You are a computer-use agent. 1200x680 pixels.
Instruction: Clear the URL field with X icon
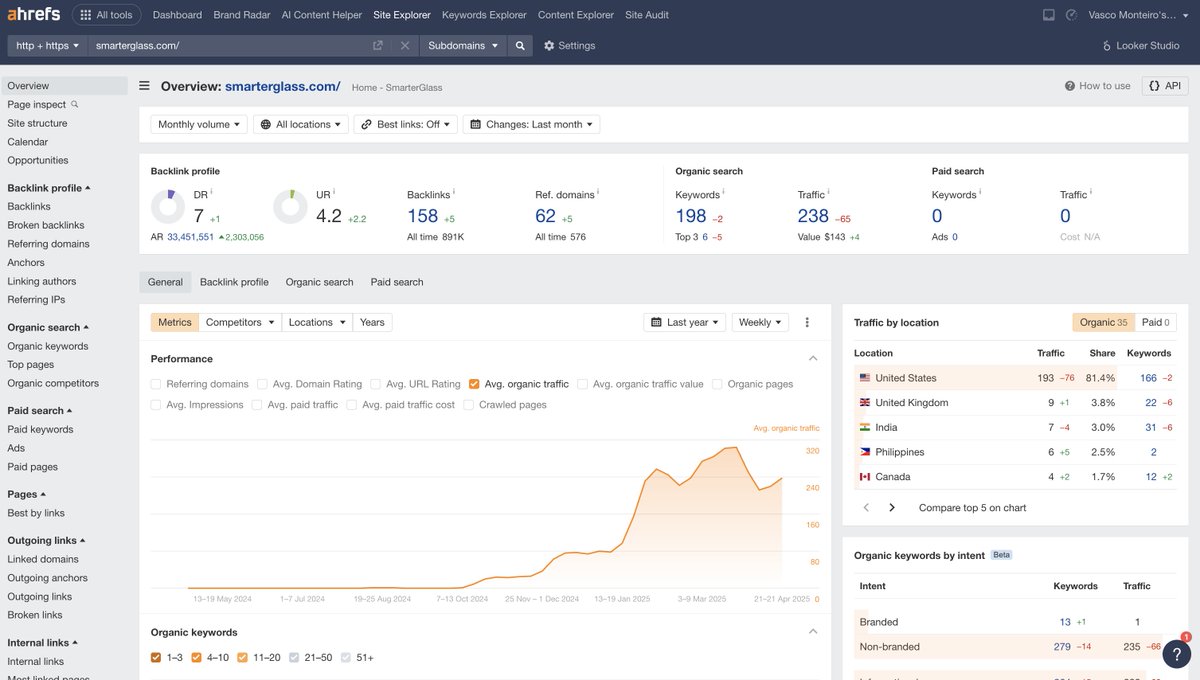coord(405,46)
